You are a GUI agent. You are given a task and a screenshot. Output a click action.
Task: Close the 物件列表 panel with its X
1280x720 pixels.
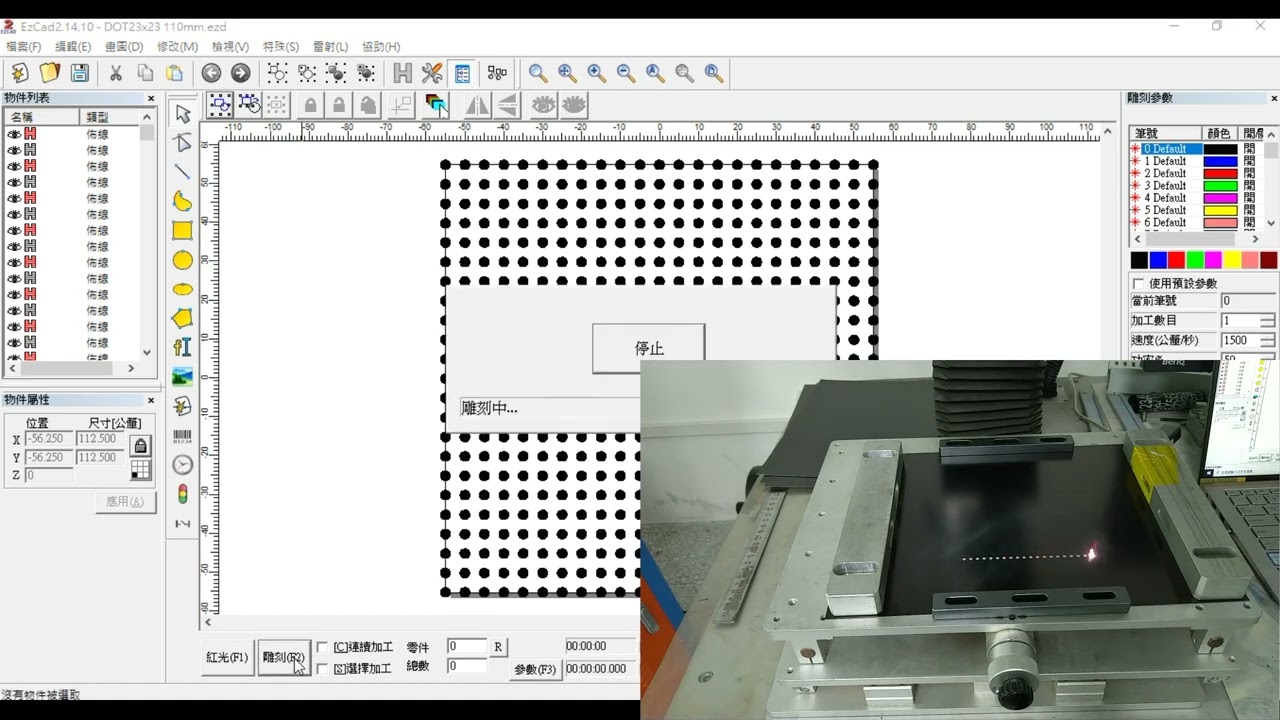point(151,98)
